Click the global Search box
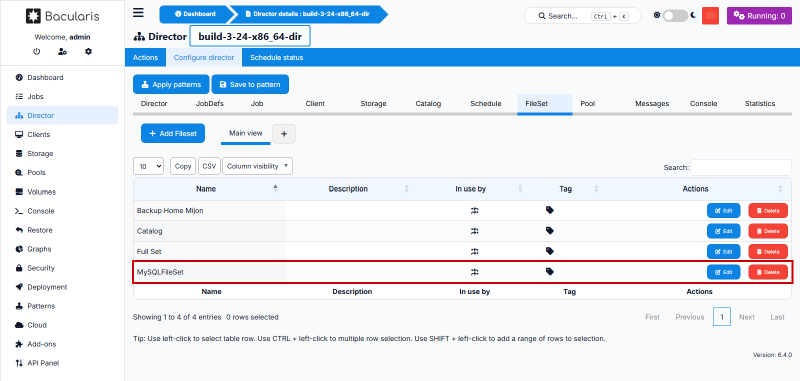 (x=584, y=16)
